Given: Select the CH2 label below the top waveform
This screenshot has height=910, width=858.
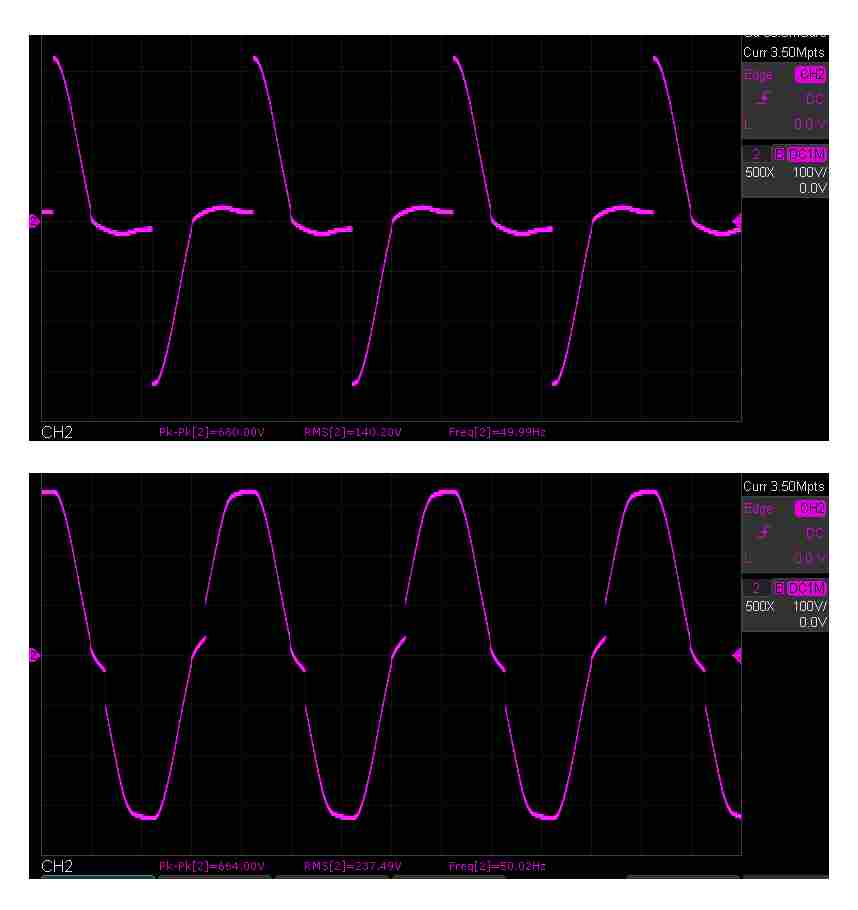Looking at the screenshot, I should click(x=56, y=433).
